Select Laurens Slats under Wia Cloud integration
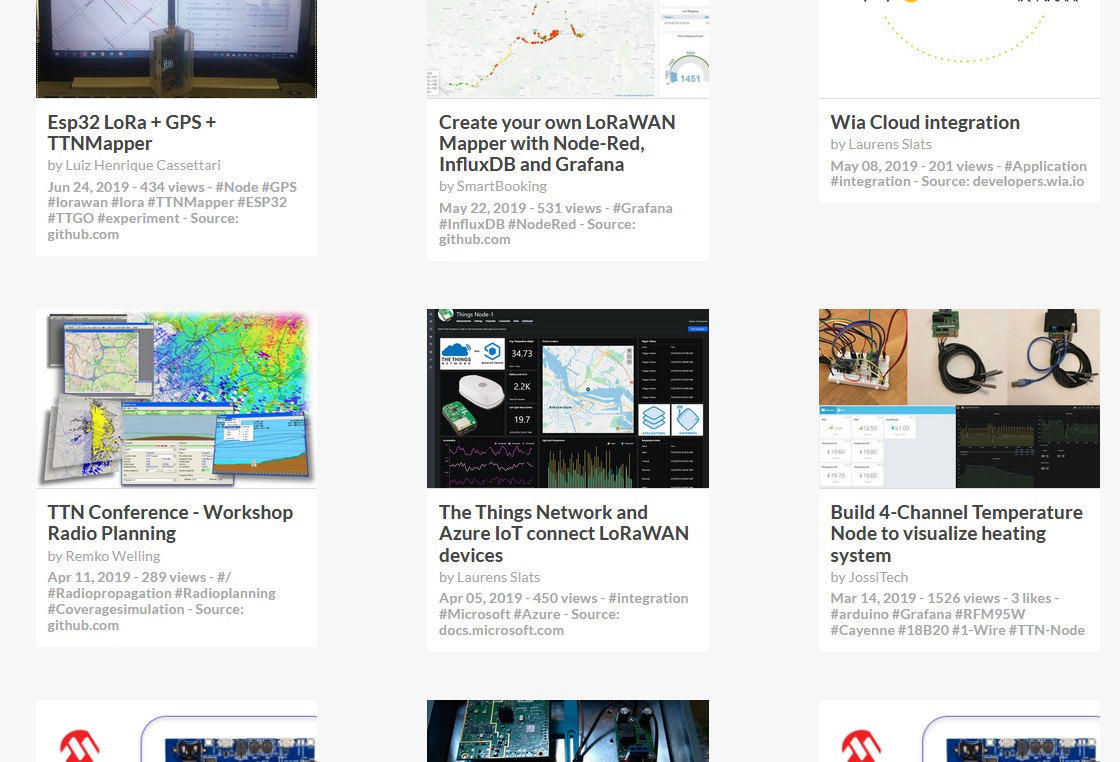 click(x=890, y=144)
